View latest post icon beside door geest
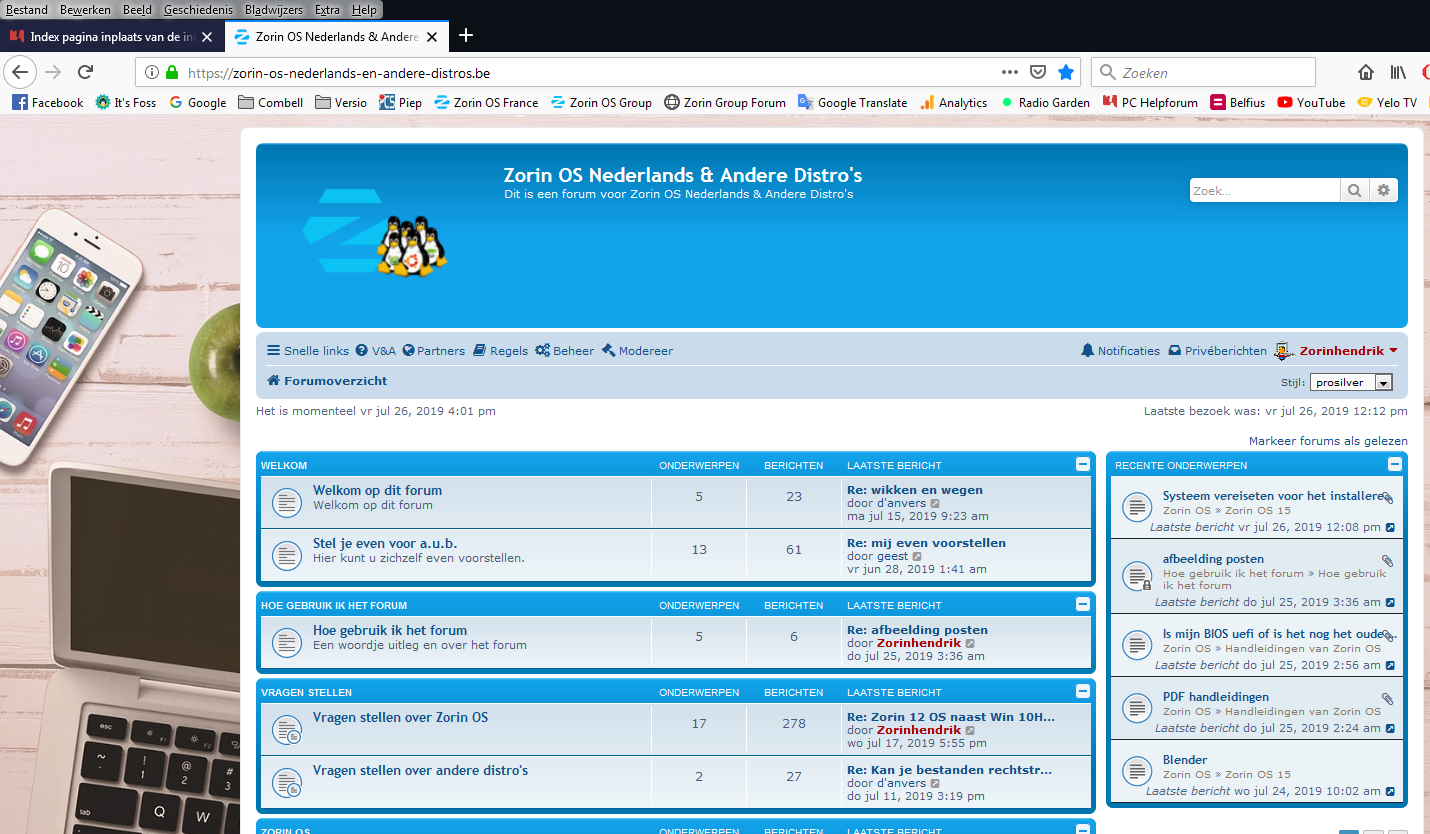This screenshot has width=1430, height=834. pos(917,557)
